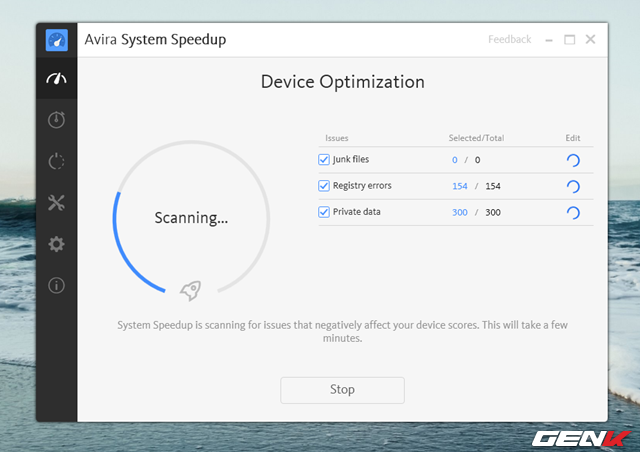Click the edit spinner for Private data
Screen dimensions: 640x452
573,212
